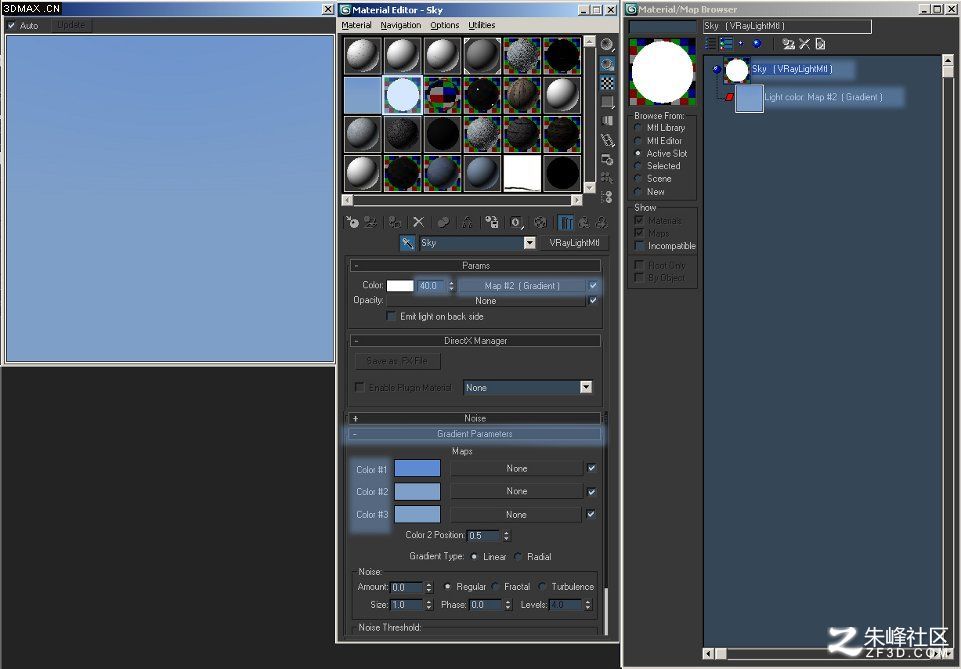Viewport: 961px width, 669px height.
Task: Enable Emit light on back side
Action: pyautogui.click(x=391, y=316)
